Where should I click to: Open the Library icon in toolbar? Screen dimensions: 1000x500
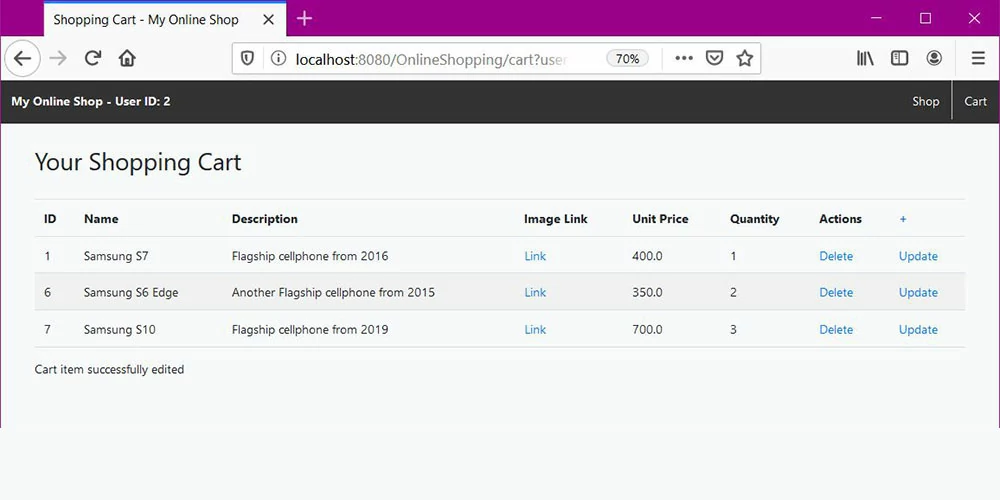coord(865,59)
